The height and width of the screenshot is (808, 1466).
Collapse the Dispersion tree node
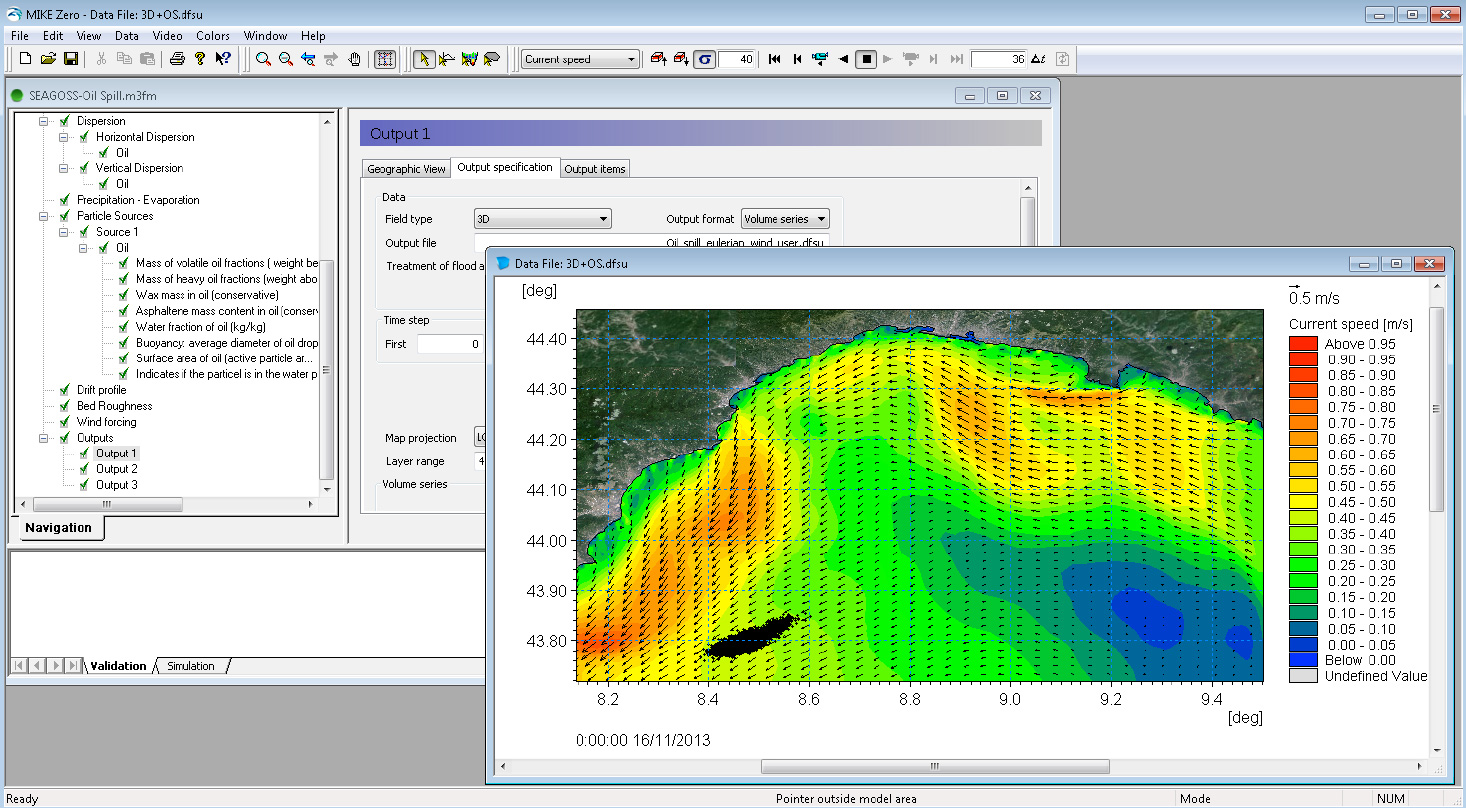[43, 121]
